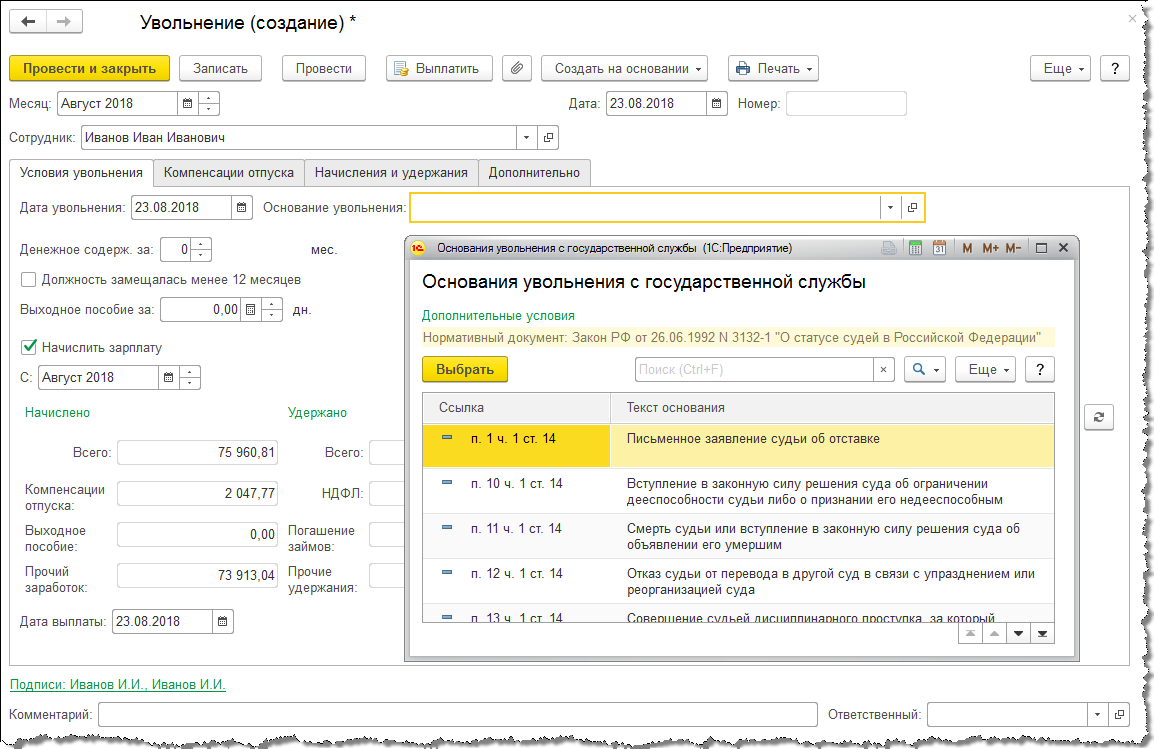This screenshot has height=749, width=1154.
Task: Expand Основание увольнения dropdown arrow
Action: [x=890, y=207]
